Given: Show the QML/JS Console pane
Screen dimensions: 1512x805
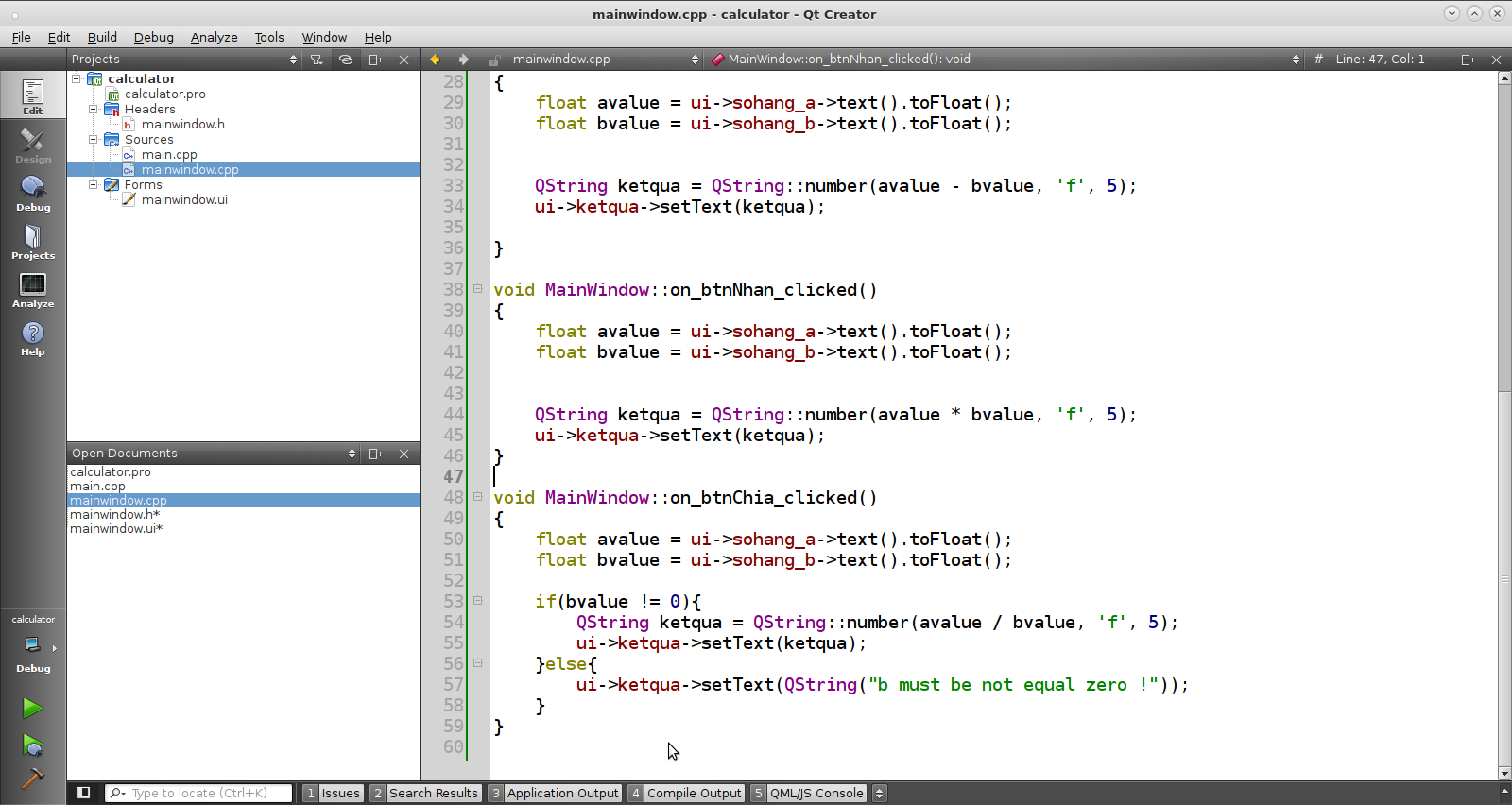Looking at the screenshot, I should [x=809, y=793].
